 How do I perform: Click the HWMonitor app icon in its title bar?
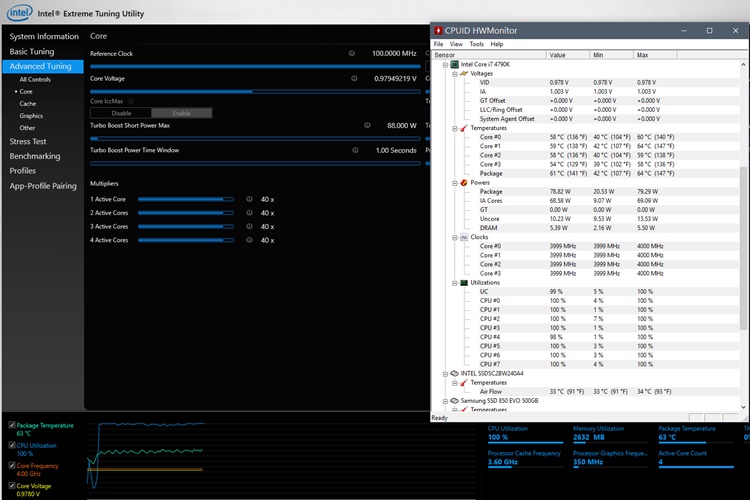tap(438, 31)
